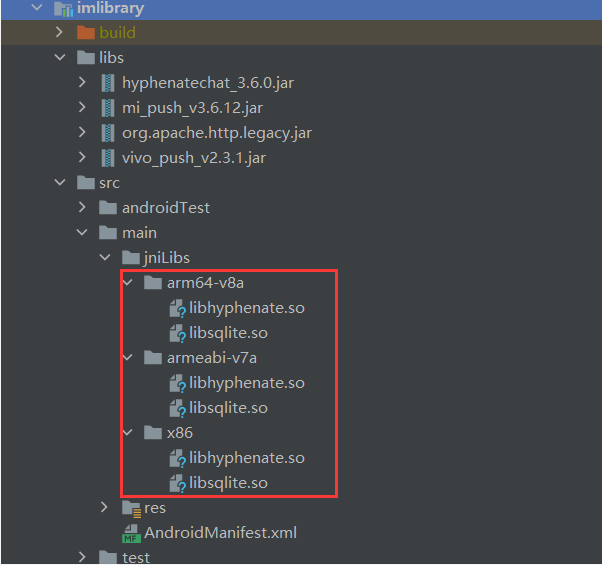602x565 pixels.
Task: Expand vivo_push_v2.3.1.jar contents
Action: click(x=82, y=157)
